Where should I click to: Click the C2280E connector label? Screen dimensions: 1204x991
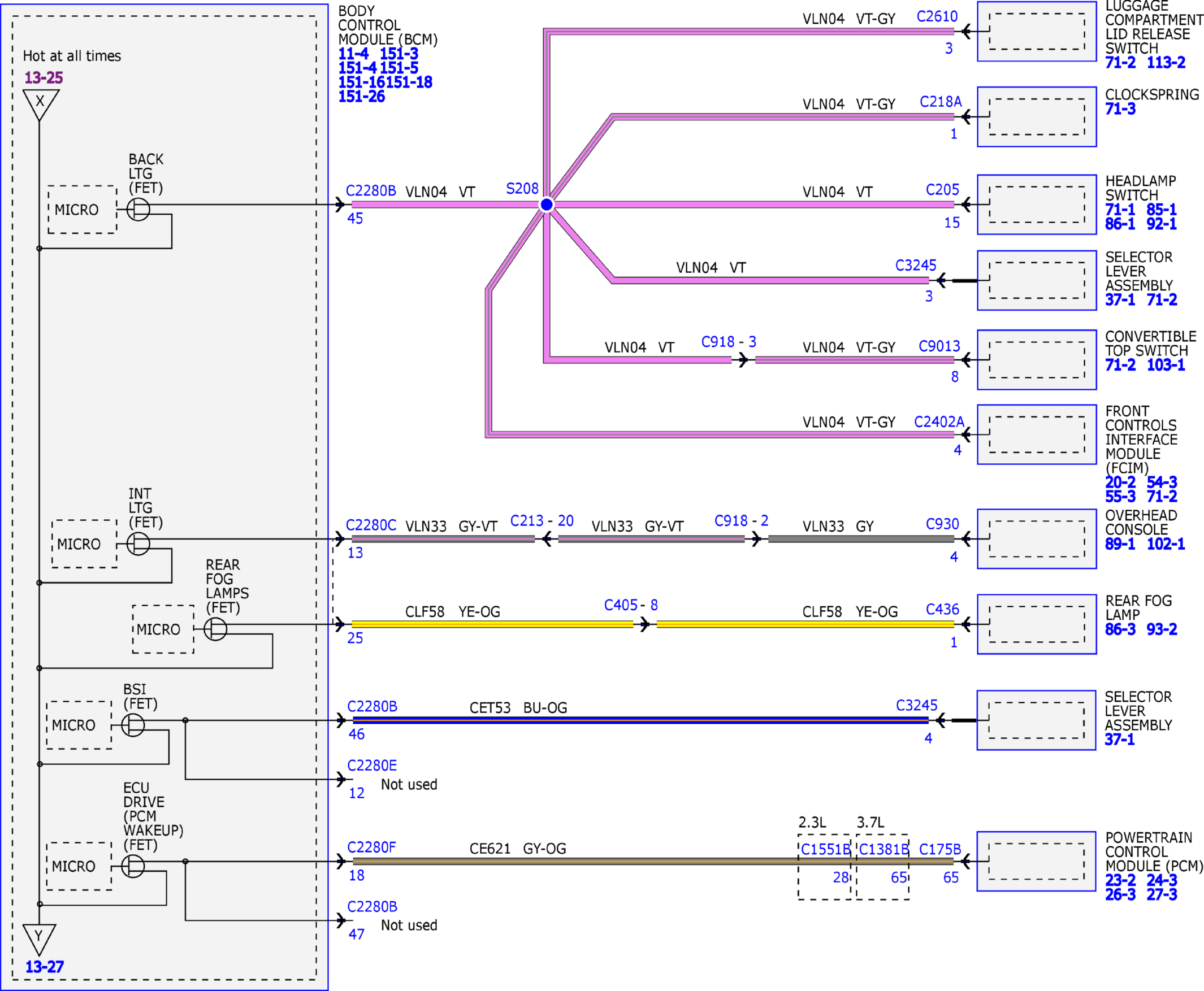click(372, 766)
